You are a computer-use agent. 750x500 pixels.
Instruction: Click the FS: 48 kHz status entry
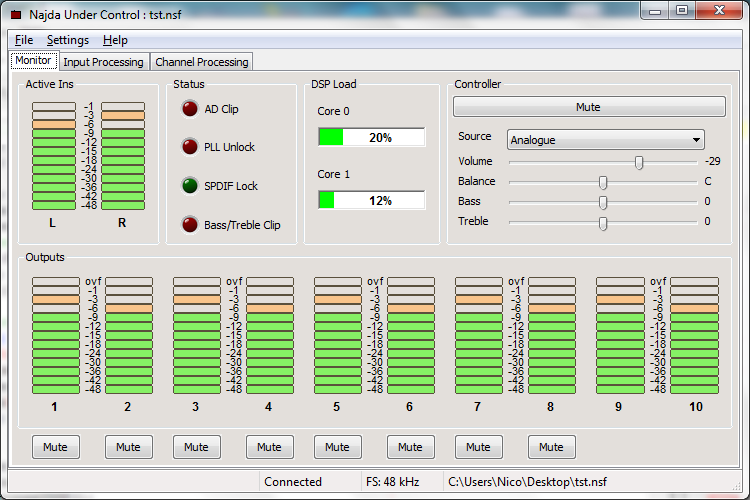[x=393, y=482]
